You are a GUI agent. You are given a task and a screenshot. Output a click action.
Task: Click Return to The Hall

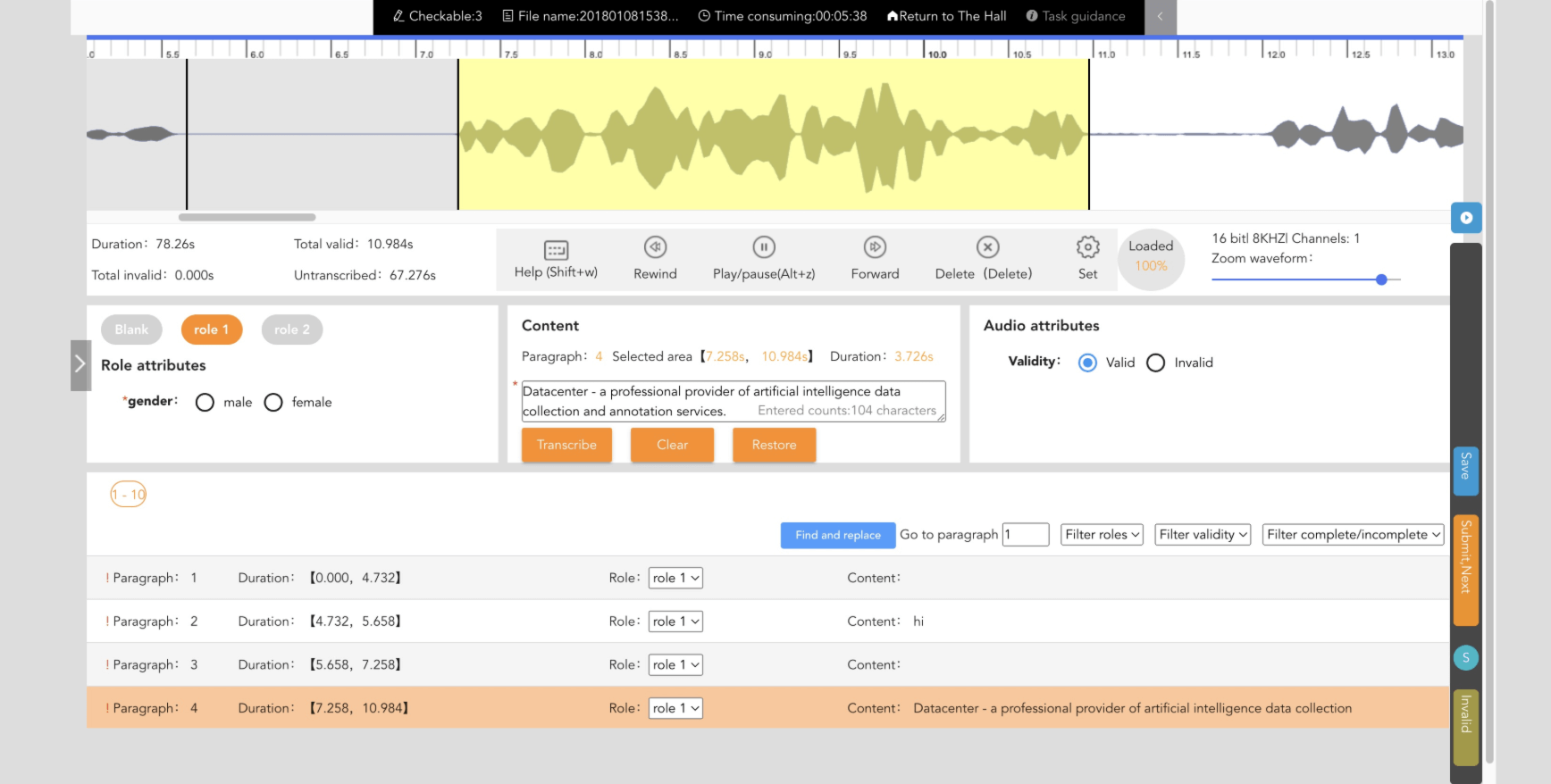tap(946, 16)
